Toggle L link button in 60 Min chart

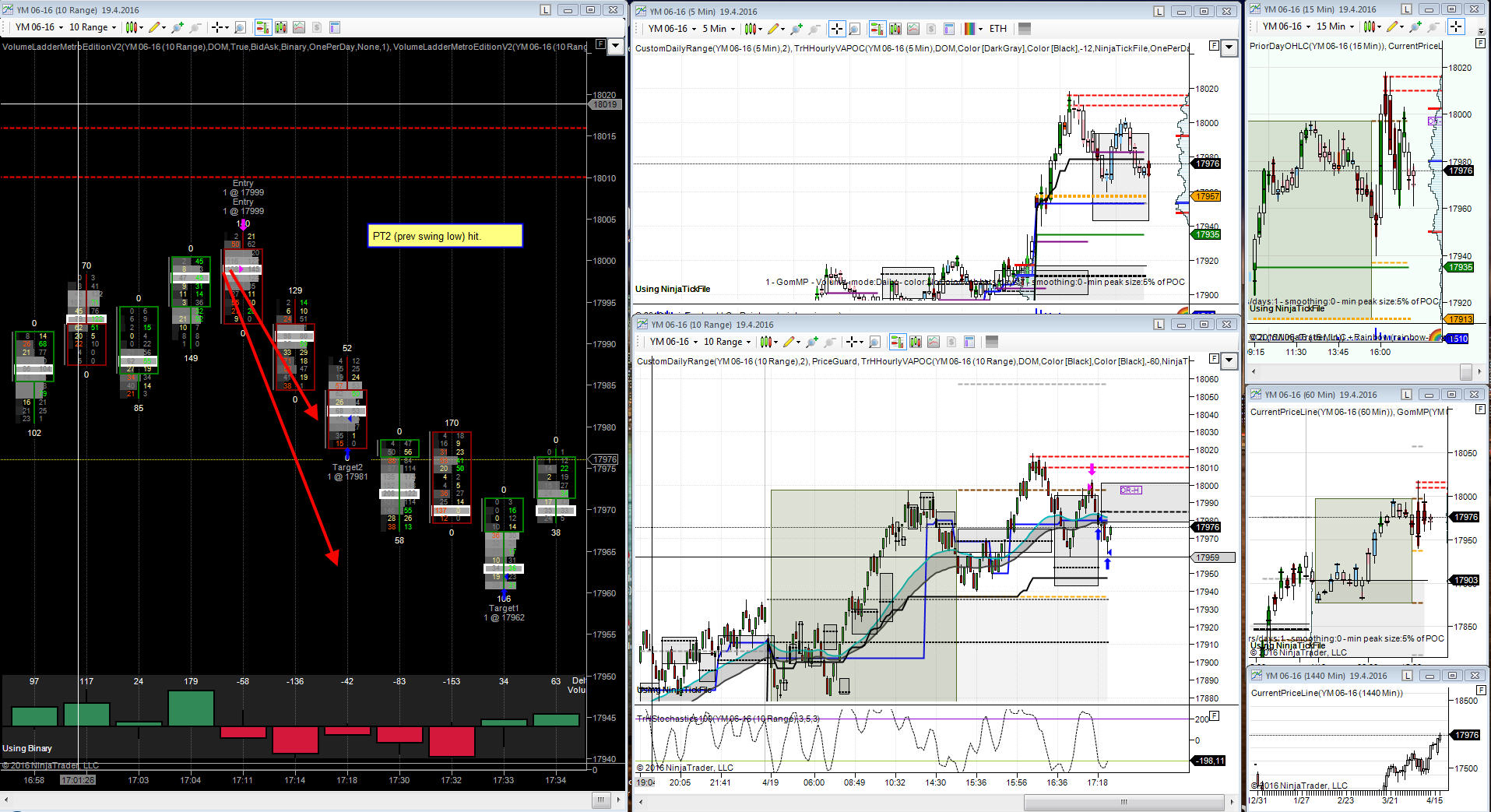coord(1408,395)
